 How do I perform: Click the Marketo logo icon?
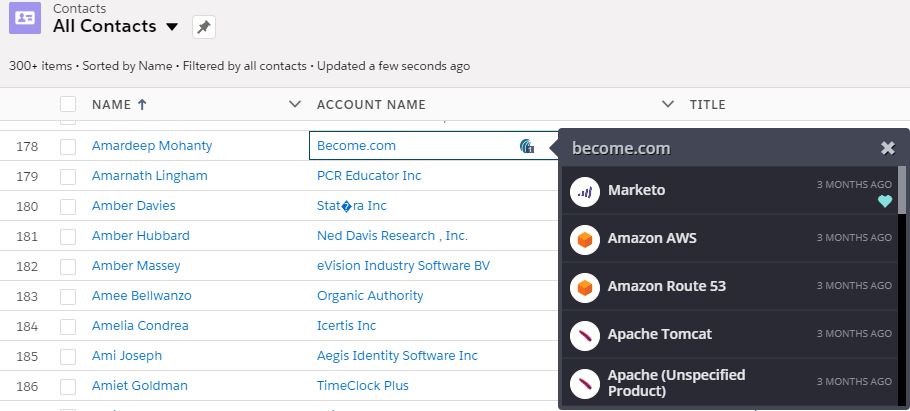pyautogui.click(x=585, y=192)
